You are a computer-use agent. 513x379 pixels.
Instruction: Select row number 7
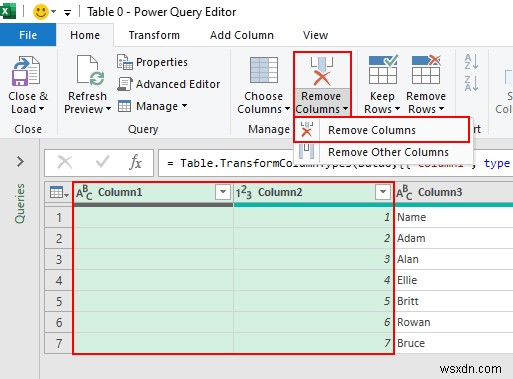coord(59,343)
